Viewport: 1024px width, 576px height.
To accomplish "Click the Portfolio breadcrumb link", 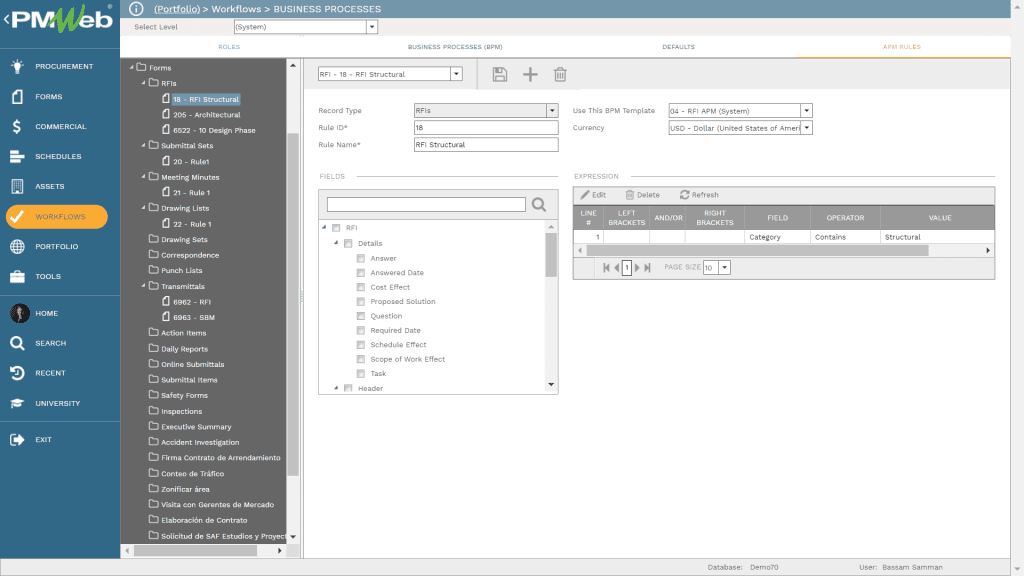I will coord(177,9).
